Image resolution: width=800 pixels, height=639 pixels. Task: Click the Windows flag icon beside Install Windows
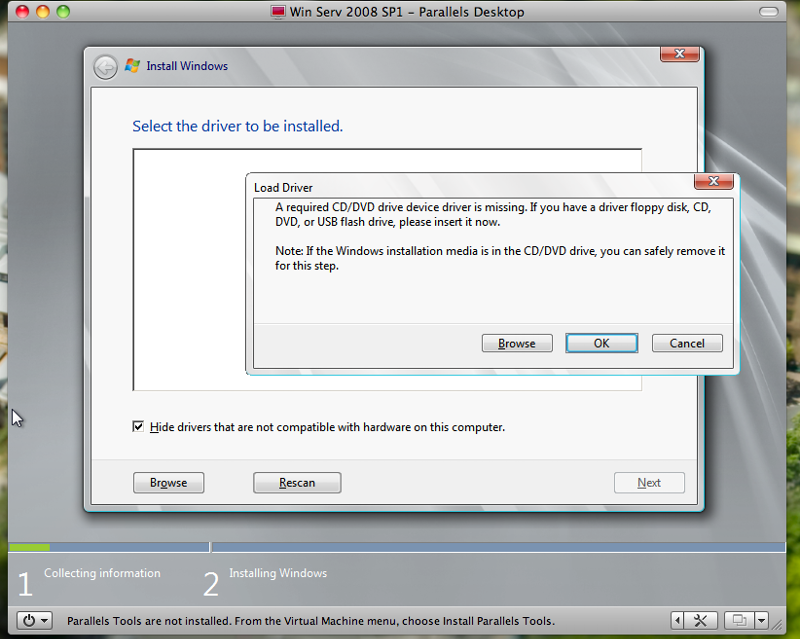pyautogui.click(x=132, y=66)
